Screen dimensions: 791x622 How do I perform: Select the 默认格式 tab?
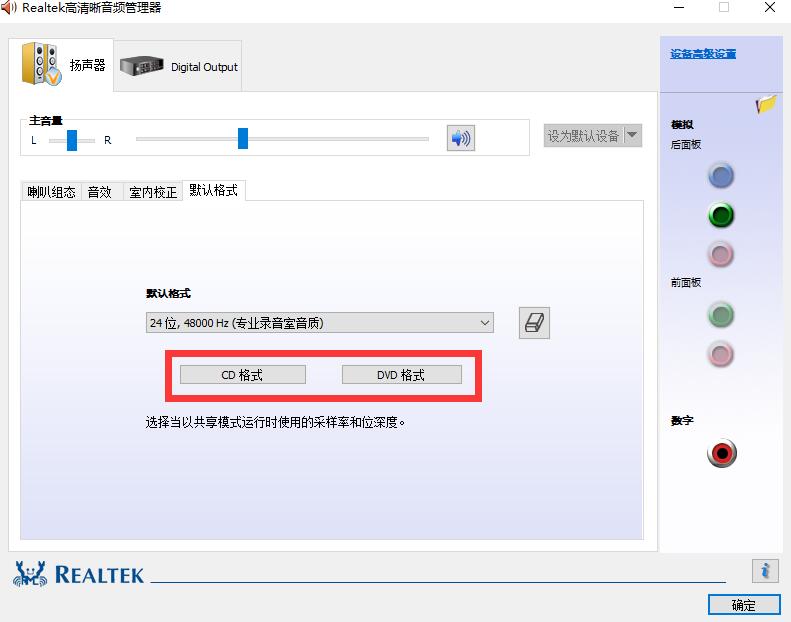(214, 190)
